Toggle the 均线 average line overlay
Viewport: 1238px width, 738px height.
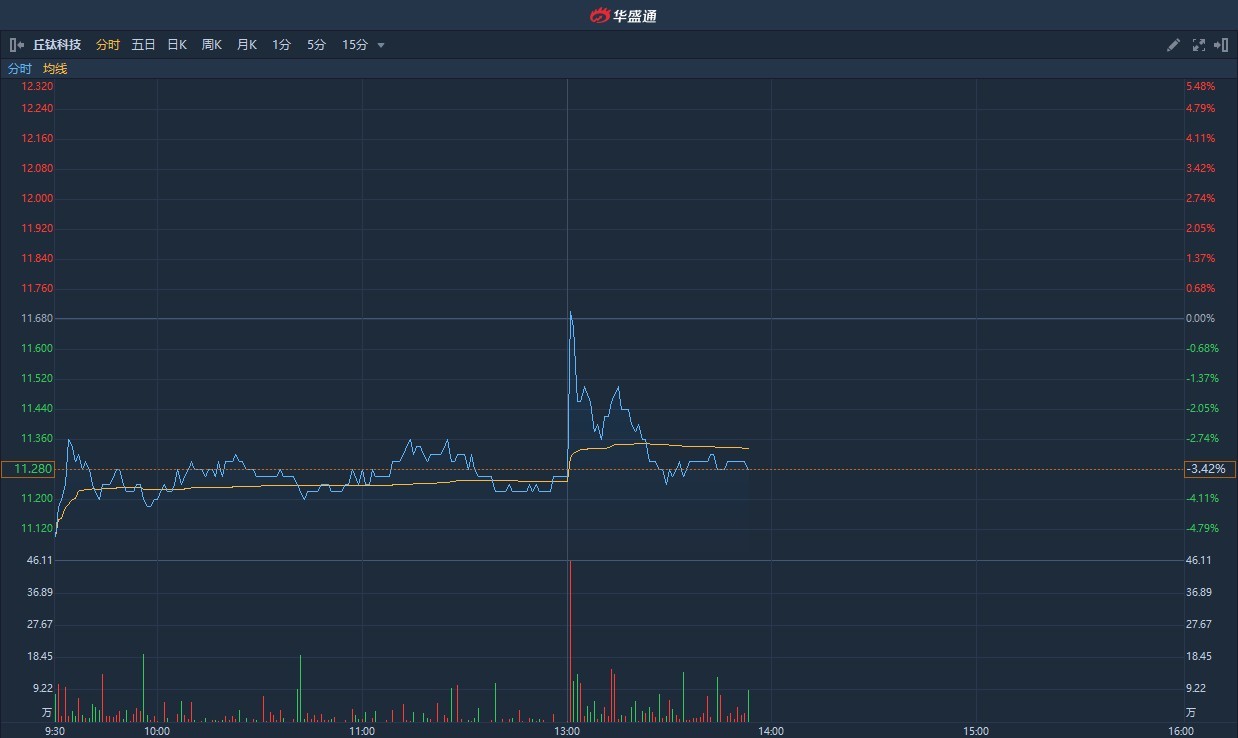coord(53,68)
